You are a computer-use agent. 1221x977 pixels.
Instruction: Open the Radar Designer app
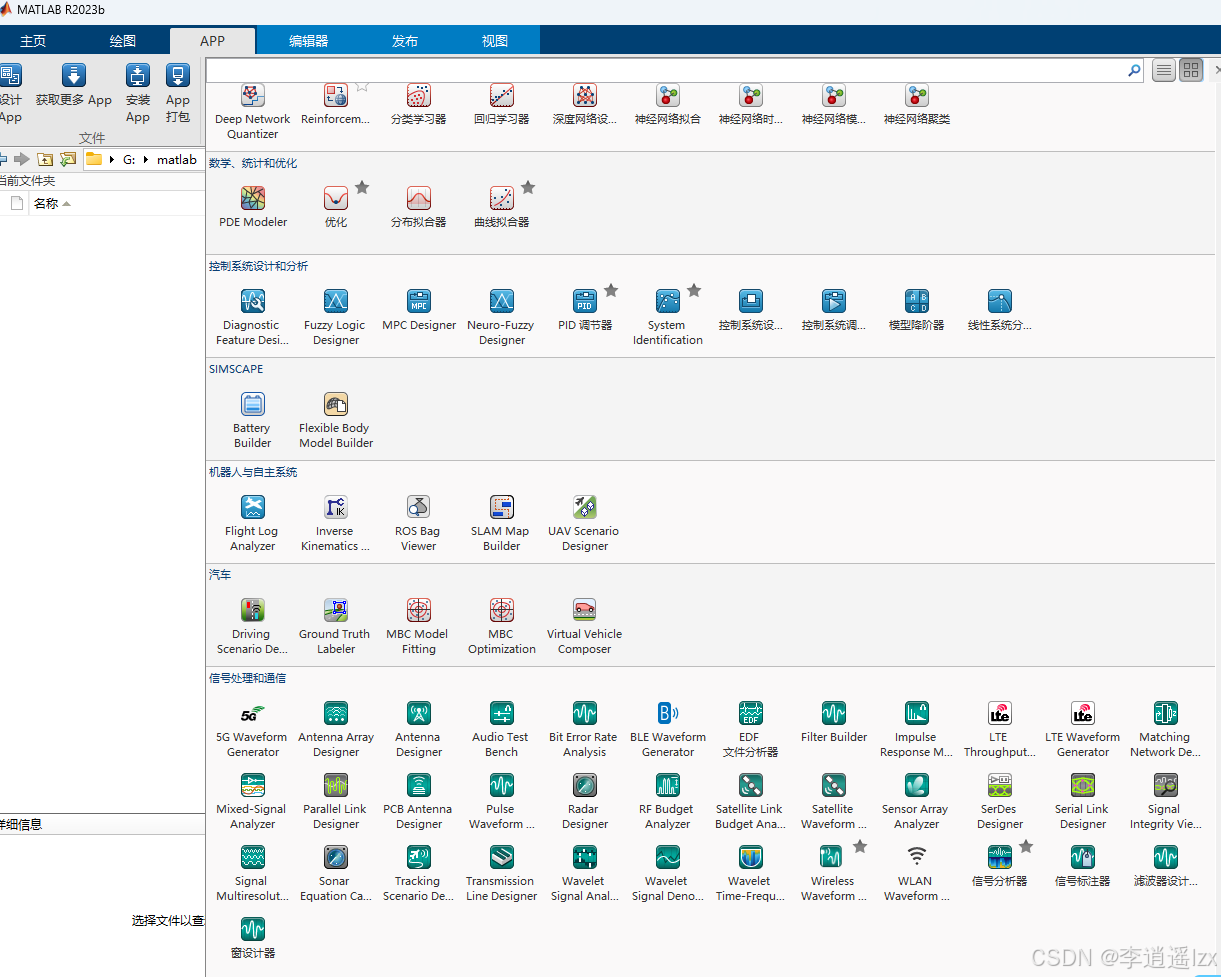point(585,801)
